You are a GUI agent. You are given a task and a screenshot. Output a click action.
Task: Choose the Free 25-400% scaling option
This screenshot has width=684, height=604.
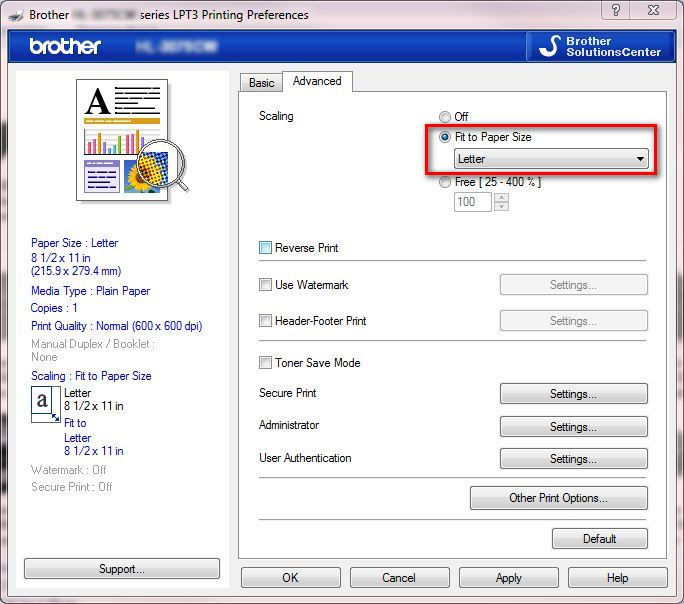(x=445, y=182)
